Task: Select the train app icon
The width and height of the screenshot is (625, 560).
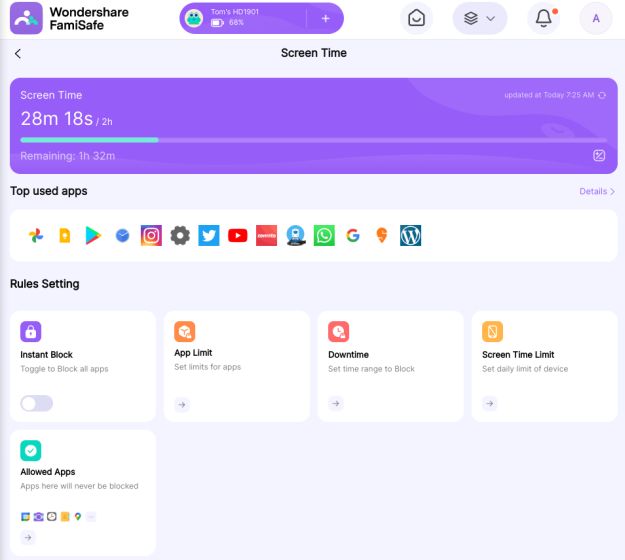Action: click(295, 236)
